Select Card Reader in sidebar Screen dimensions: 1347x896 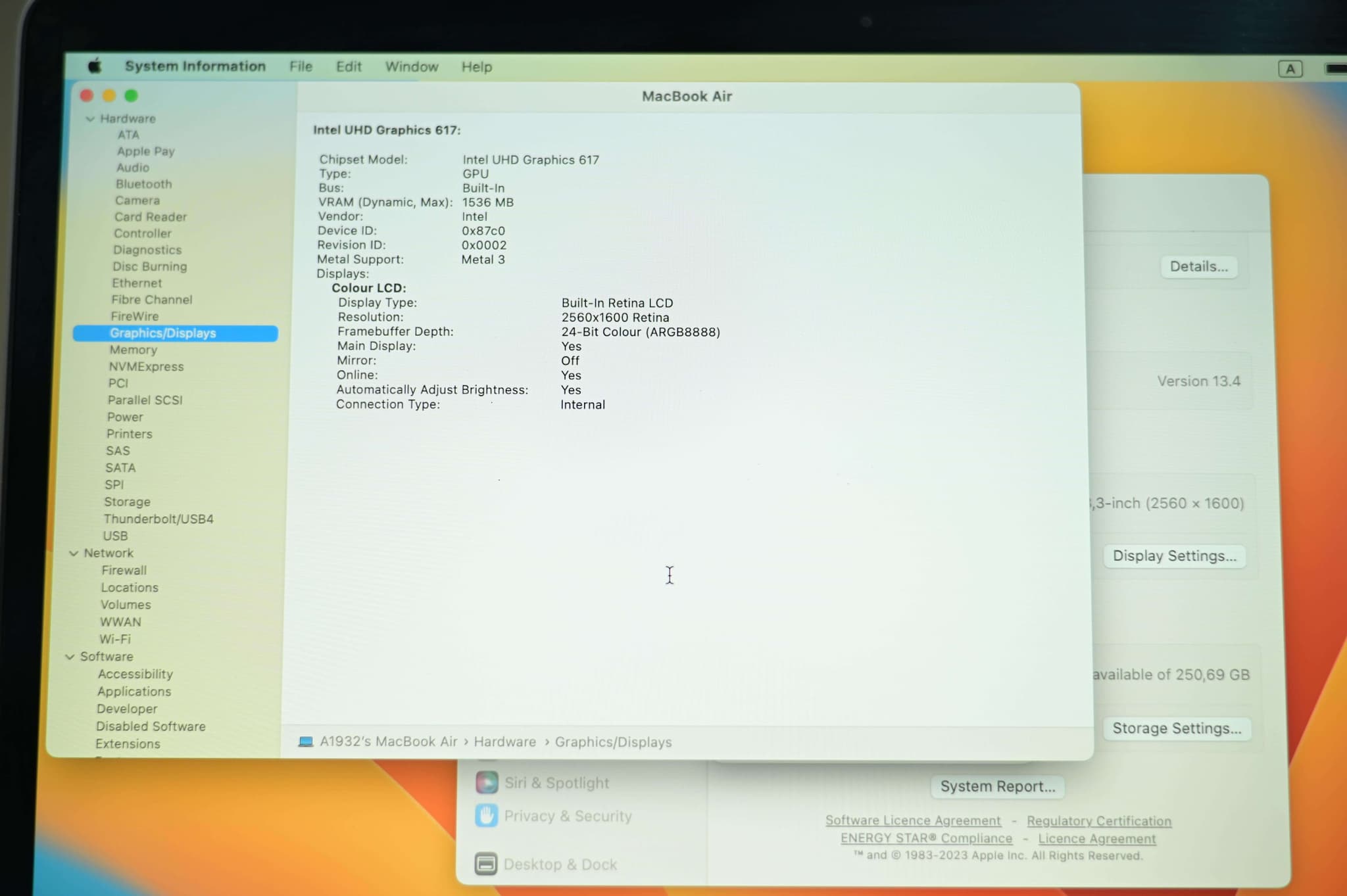click(x=151, y=217)
